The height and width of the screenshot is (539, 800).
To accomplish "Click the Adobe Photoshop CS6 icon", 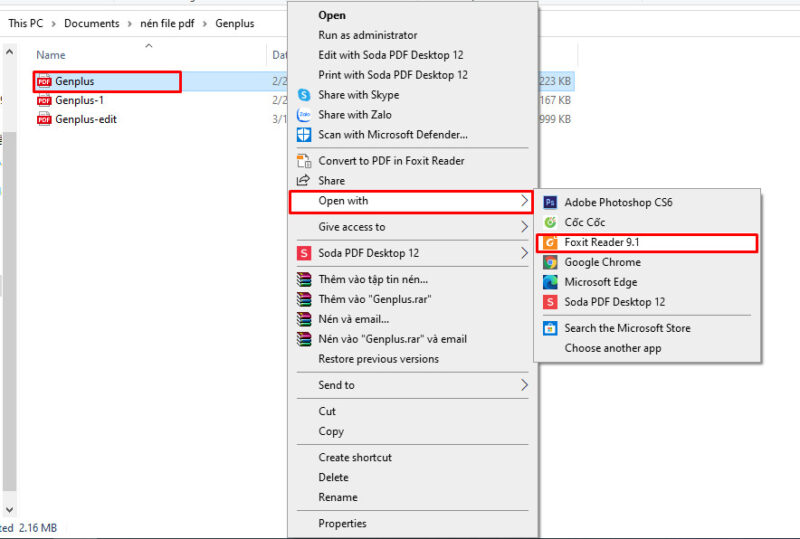I will (549, 203).
